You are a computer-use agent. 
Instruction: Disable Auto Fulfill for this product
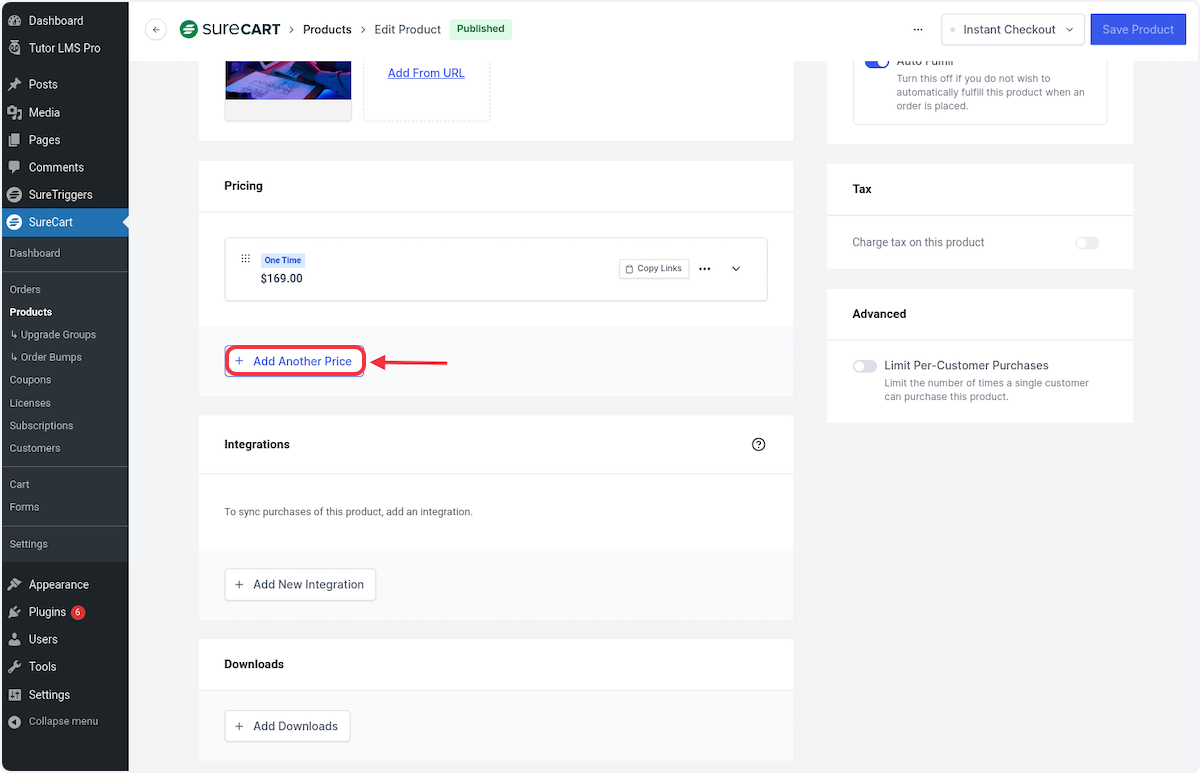click(877, 61)
